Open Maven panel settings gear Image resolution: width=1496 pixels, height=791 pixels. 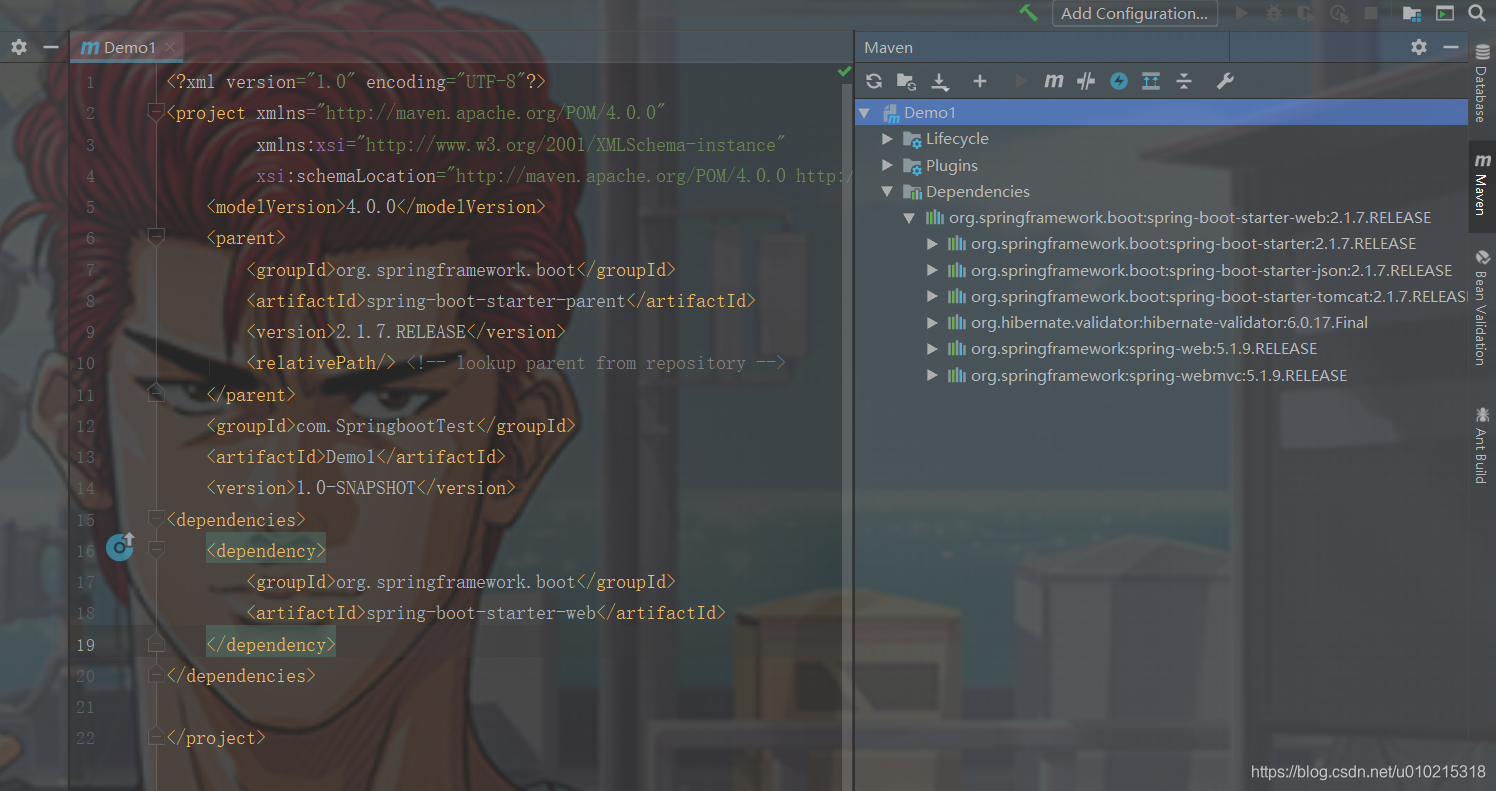tap(1419, 47)
